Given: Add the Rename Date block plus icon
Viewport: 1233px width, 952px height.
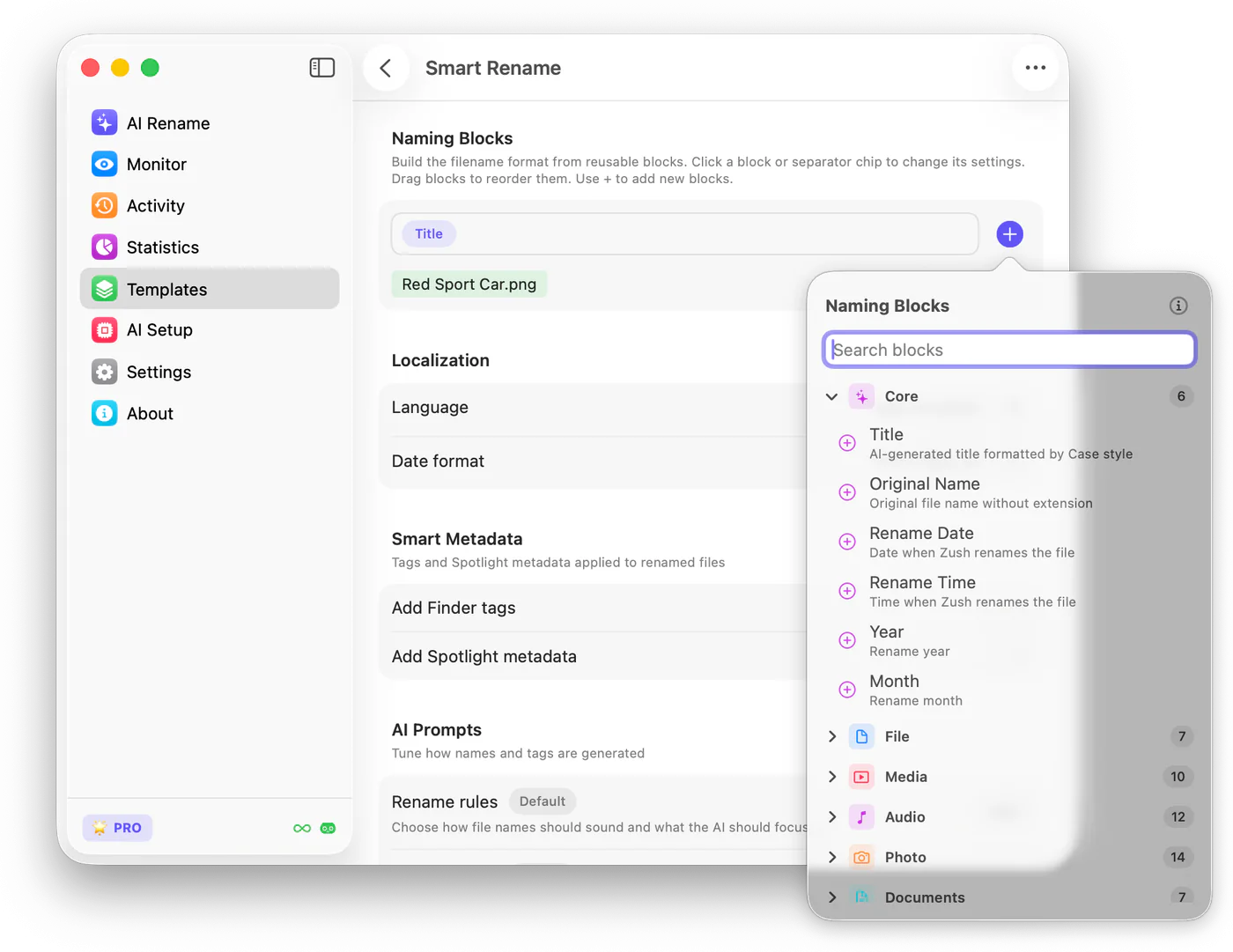Looking at the screenshot, I should tap(847, 542).
